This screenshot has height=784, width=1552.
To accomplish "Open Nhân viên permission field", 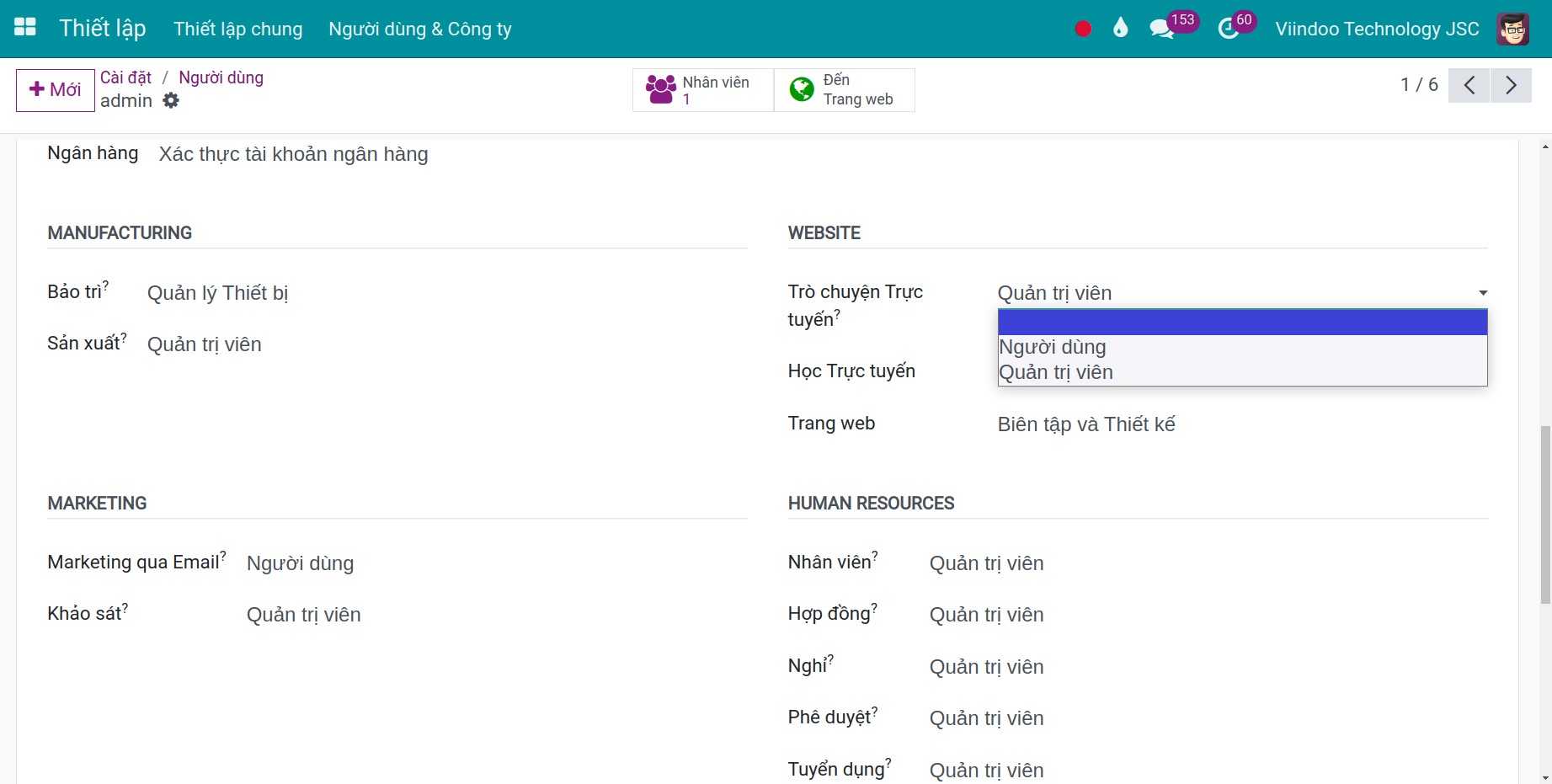I will click(x=1208, y=563).
